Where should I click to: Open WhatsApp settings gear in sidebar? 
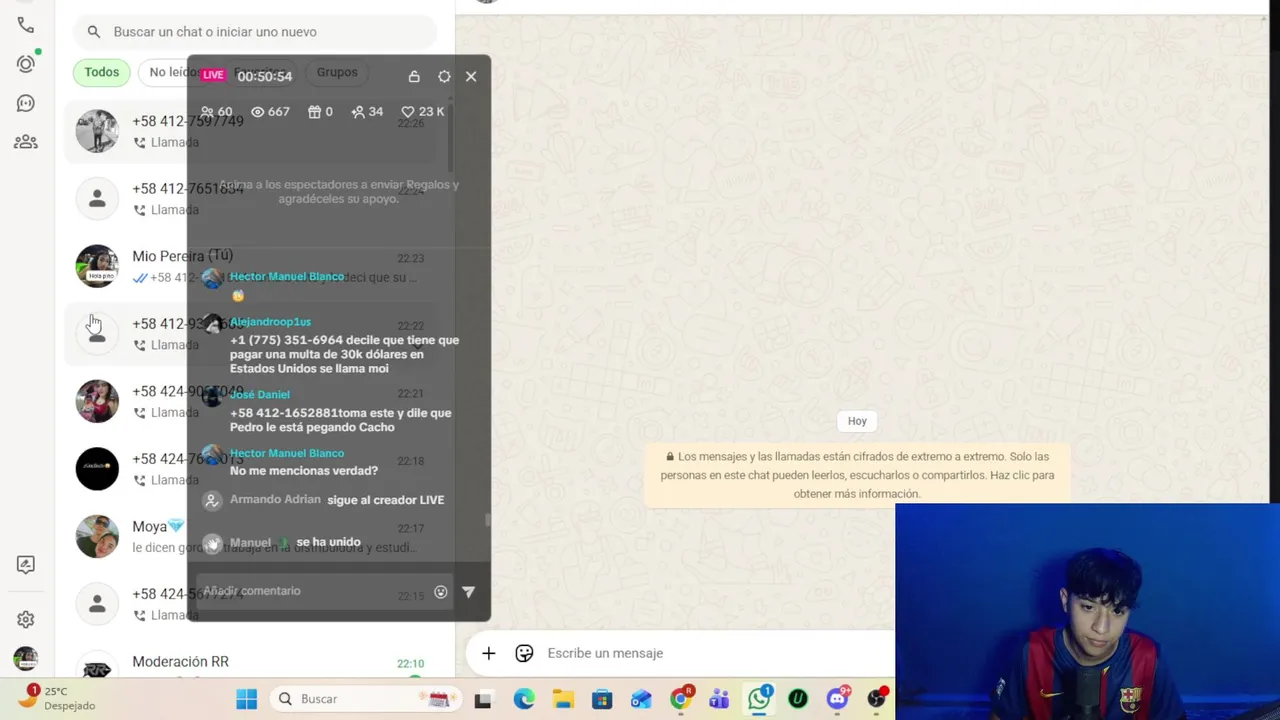(26, 620)
